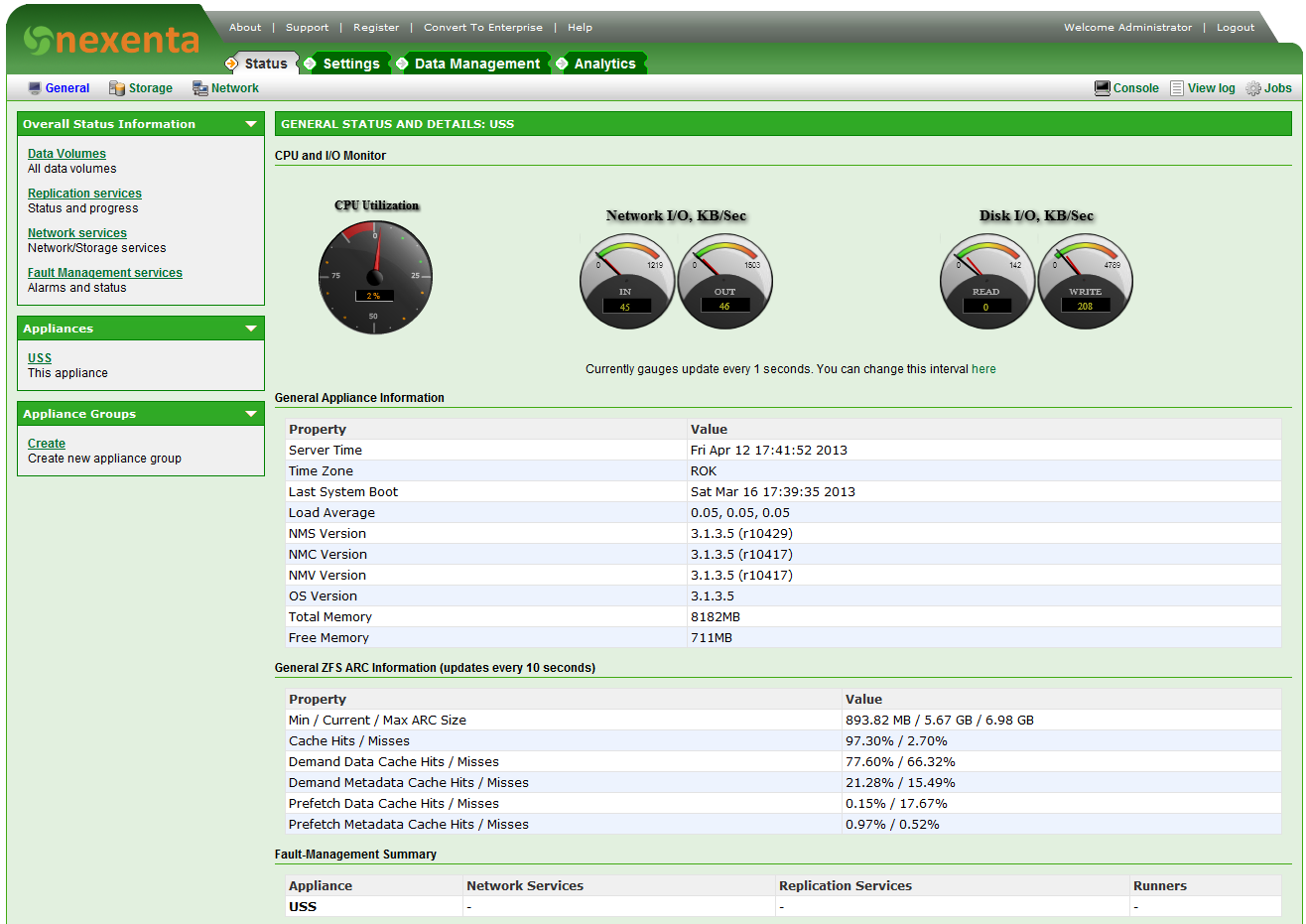Screen dimensions: 1306x924
Task: Click 'here' to change gauge interval
Action: (x=983, y=369)
